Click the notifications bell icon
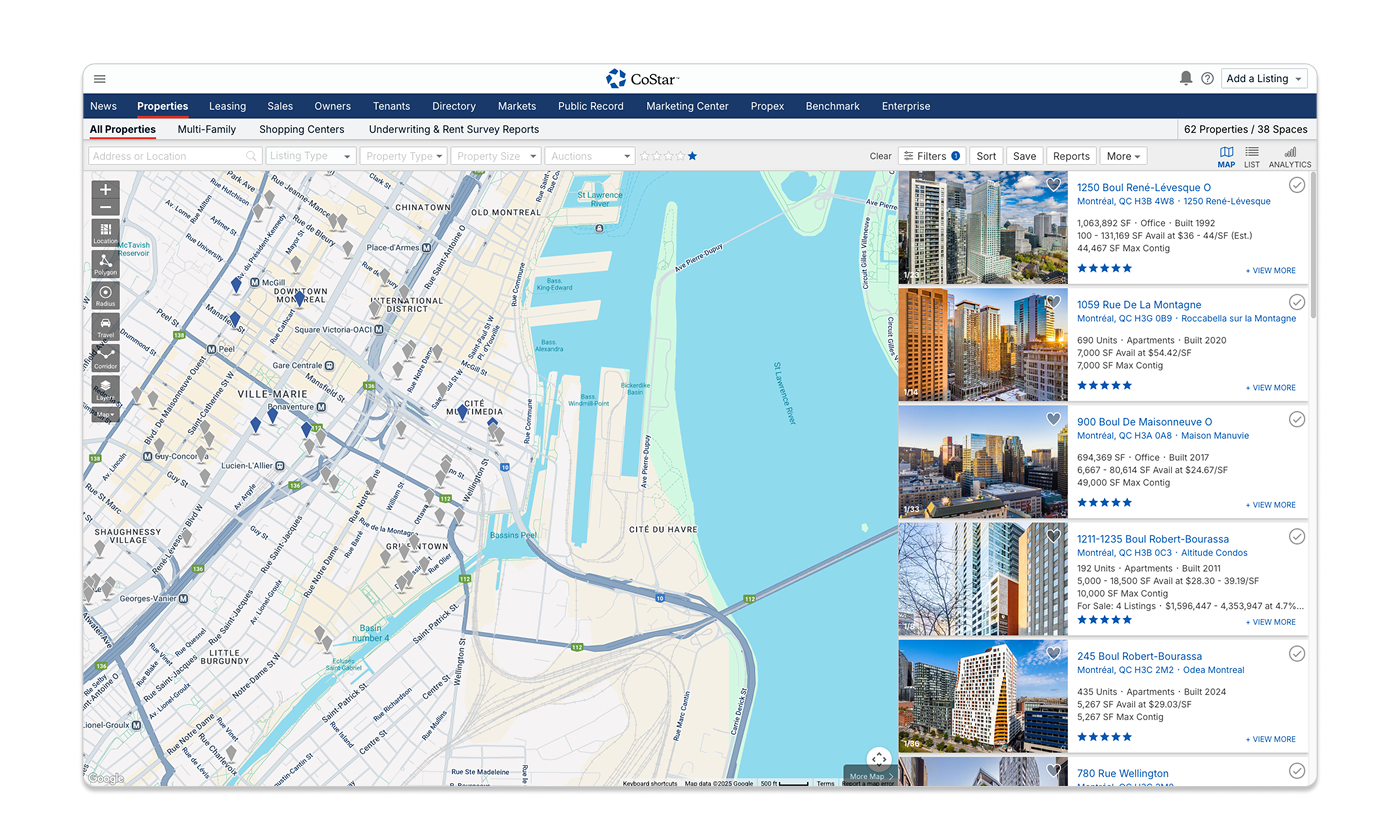Image resolution: width=1400 pixels, height=822 pixels. point(1186,78)
